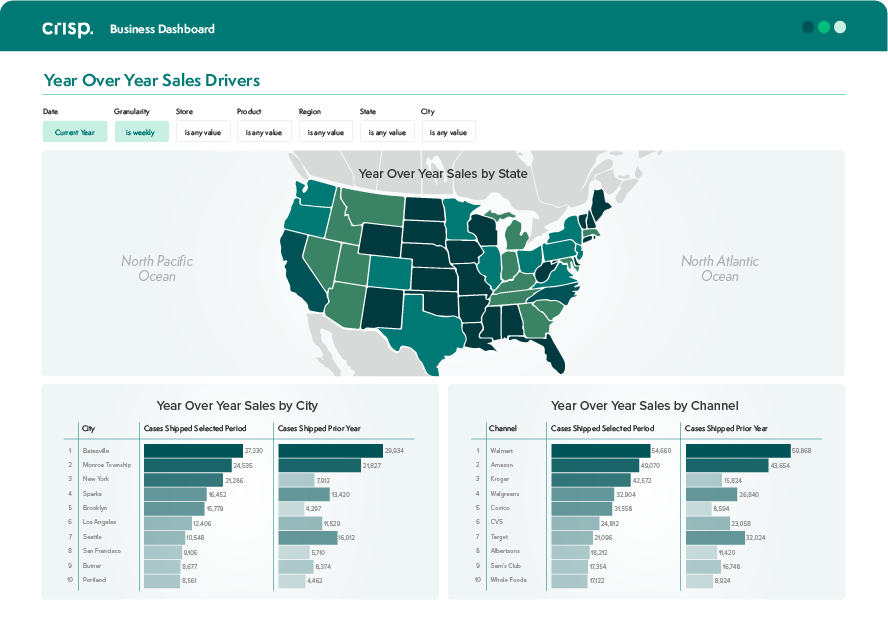Click the crisp logo in header
The image size is (888, 632).
tap(67, 29)
